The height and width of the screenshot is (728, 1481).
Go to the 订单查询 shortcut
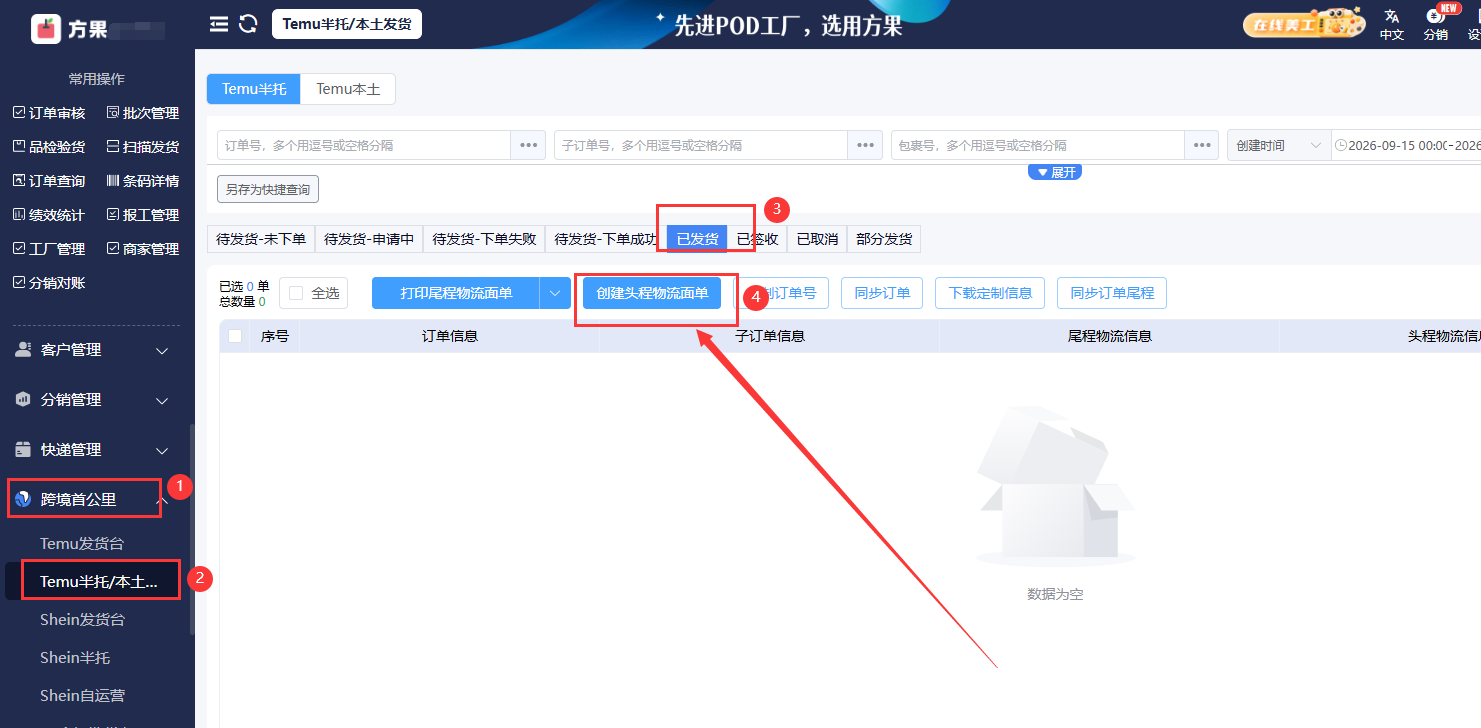pos(49,181)
